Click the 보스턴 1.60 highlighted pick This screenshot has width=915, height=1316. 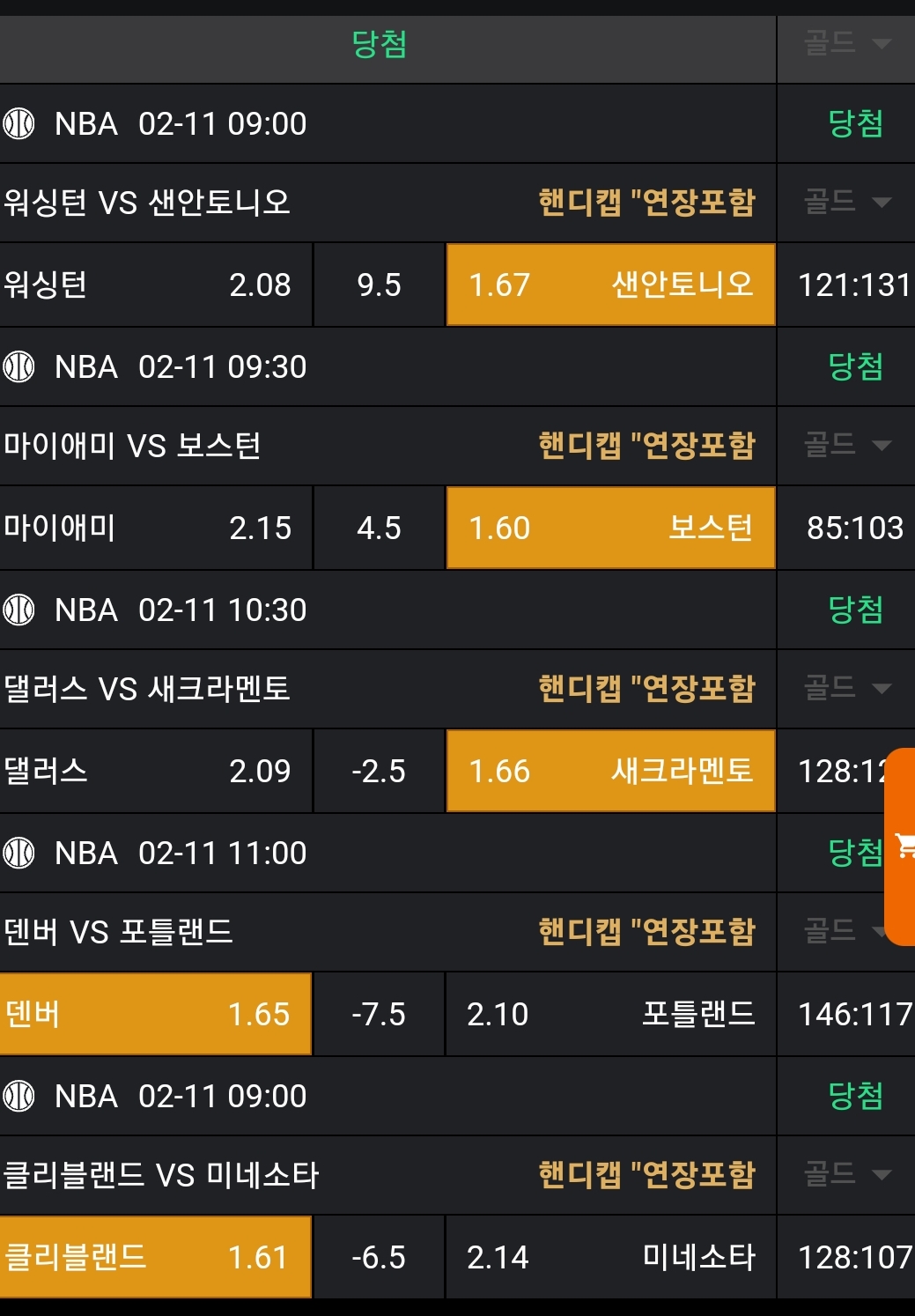point(610,529)
